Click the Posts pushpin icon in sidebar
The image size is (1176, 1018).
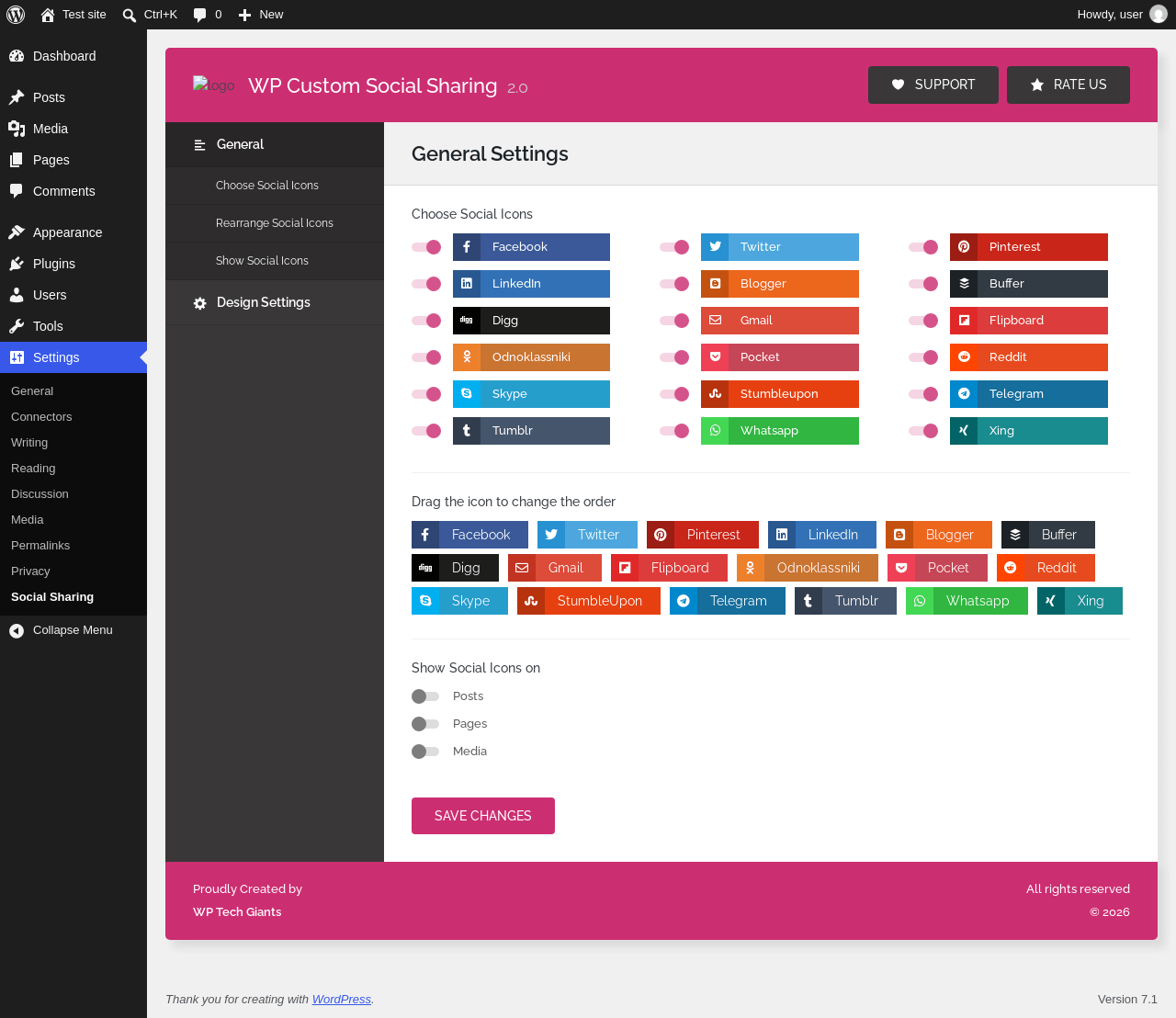pyautogui.click(x=17, y=97)
